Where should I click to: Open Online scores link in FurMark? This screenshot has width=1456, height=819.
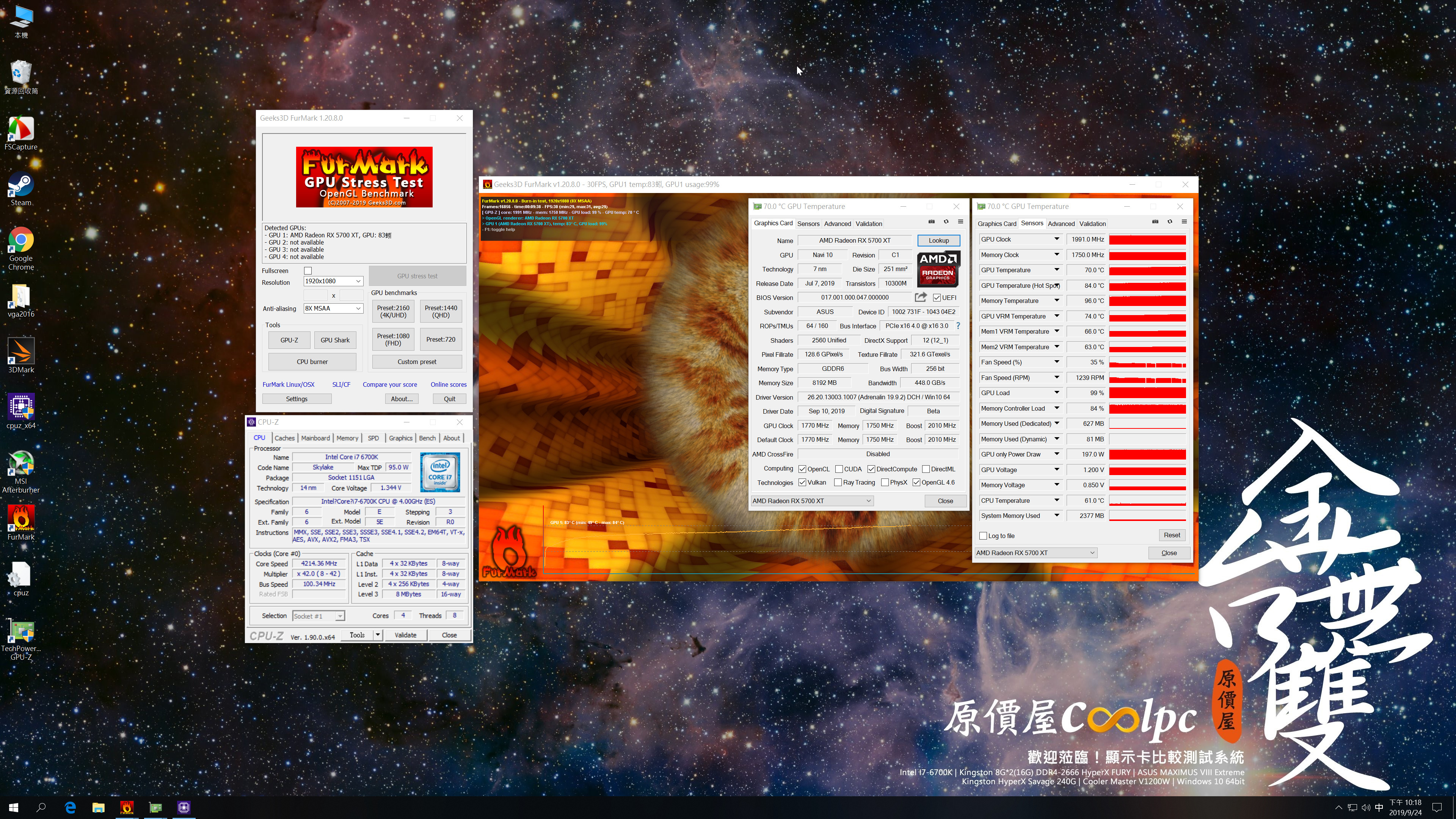point(448,384)
